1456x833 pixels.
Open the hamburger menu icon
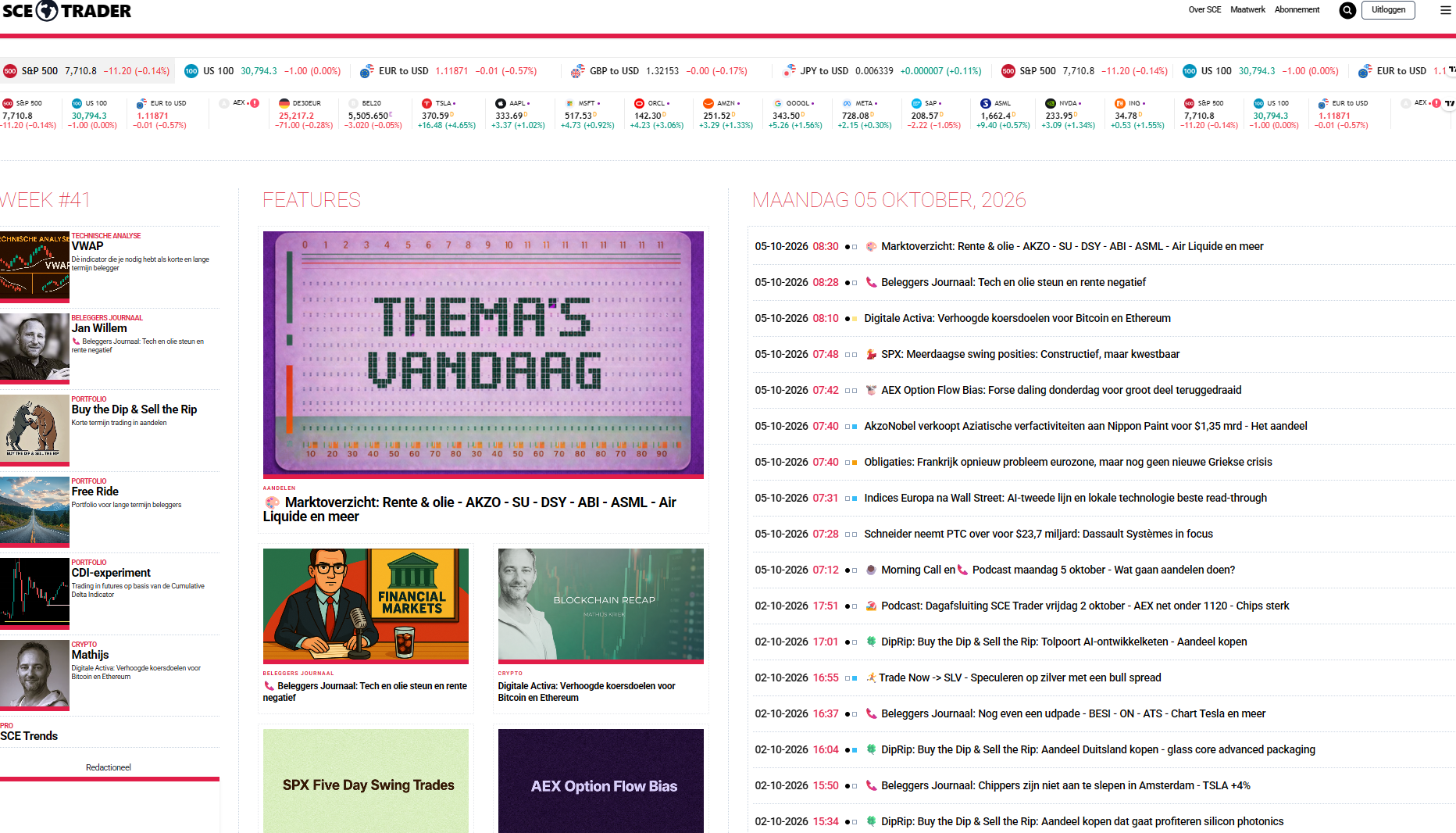(1446, 10)
